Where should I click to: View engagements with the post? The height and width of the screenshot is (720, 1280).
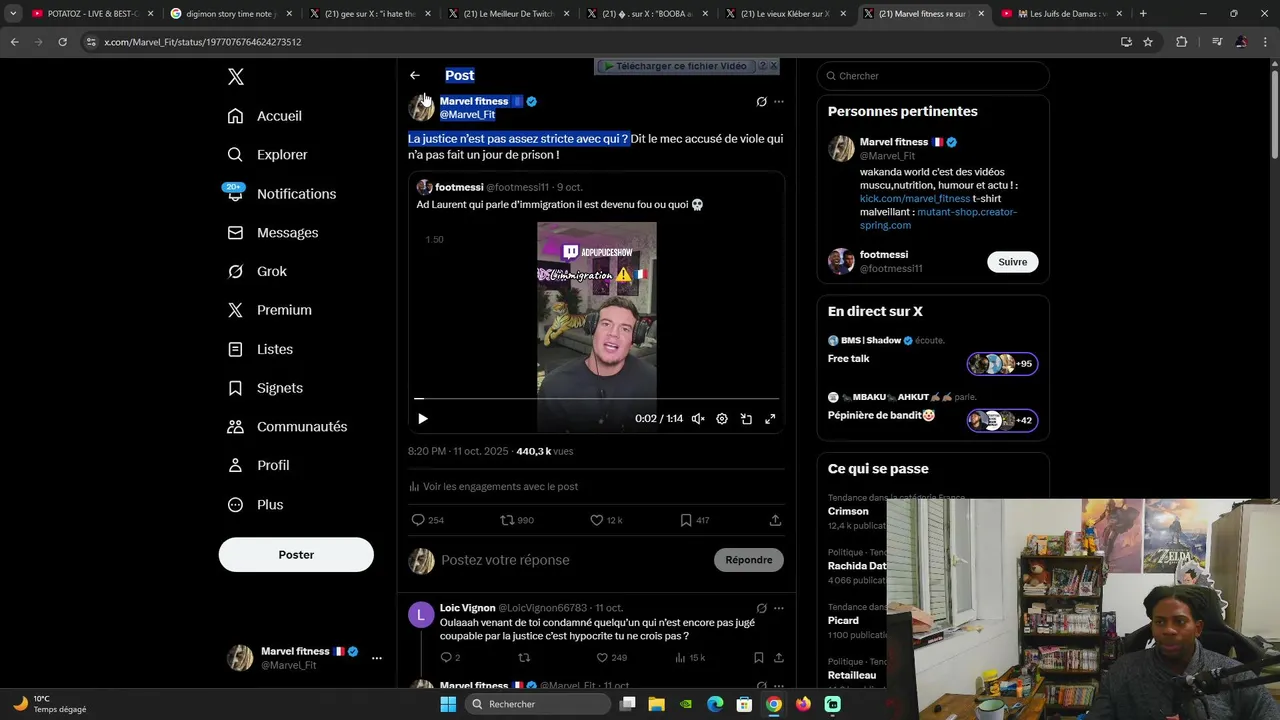pos(493,487)
